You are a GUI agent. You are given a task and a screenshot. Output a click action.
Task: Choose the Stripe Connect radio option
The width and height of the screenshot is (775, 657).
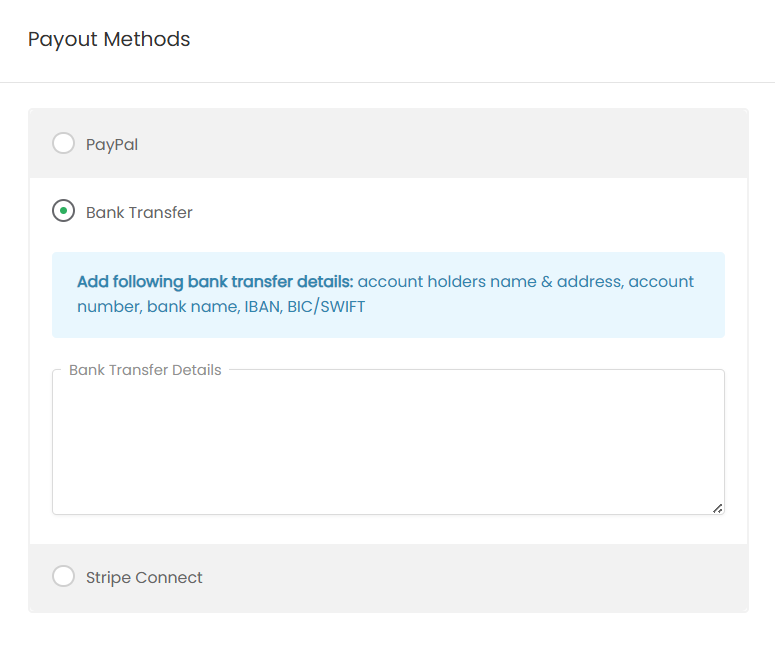point(63,577)
